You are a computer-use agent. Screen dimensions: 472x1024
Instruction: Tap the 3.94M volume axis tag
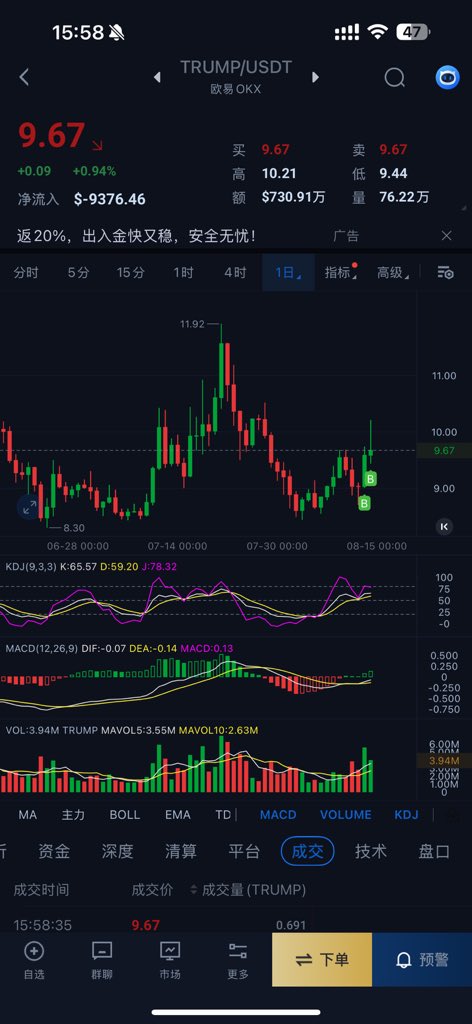(x=444, y=761)
